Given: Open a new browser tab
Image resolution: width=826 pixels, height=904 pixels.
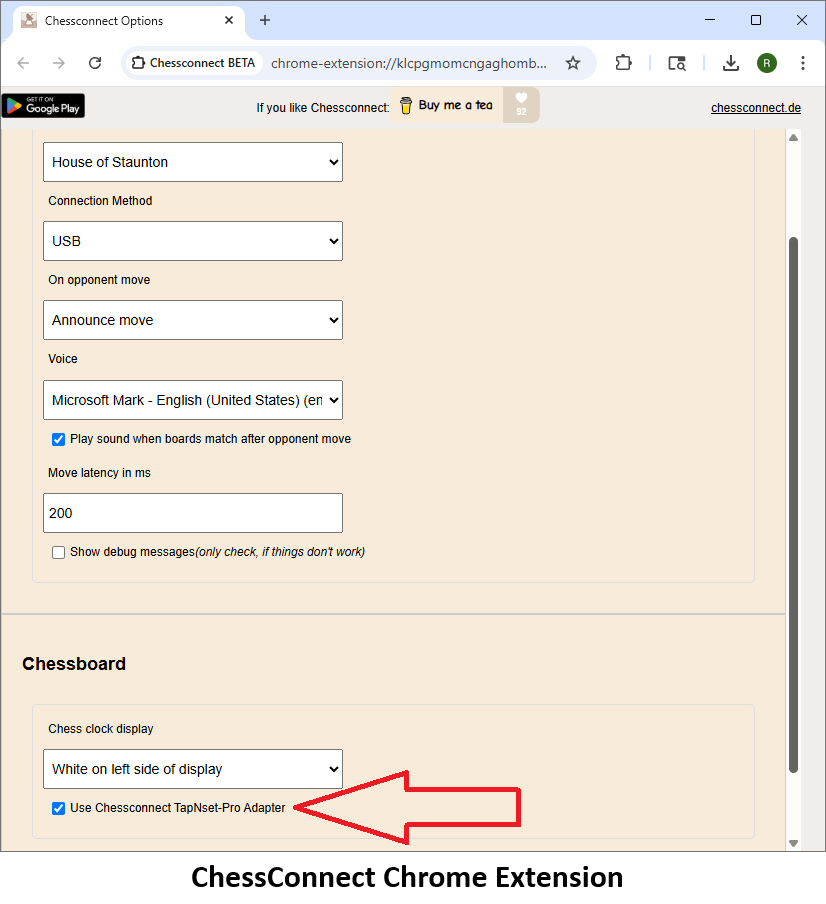Looking at the screenshot, I should click(265, 20).
